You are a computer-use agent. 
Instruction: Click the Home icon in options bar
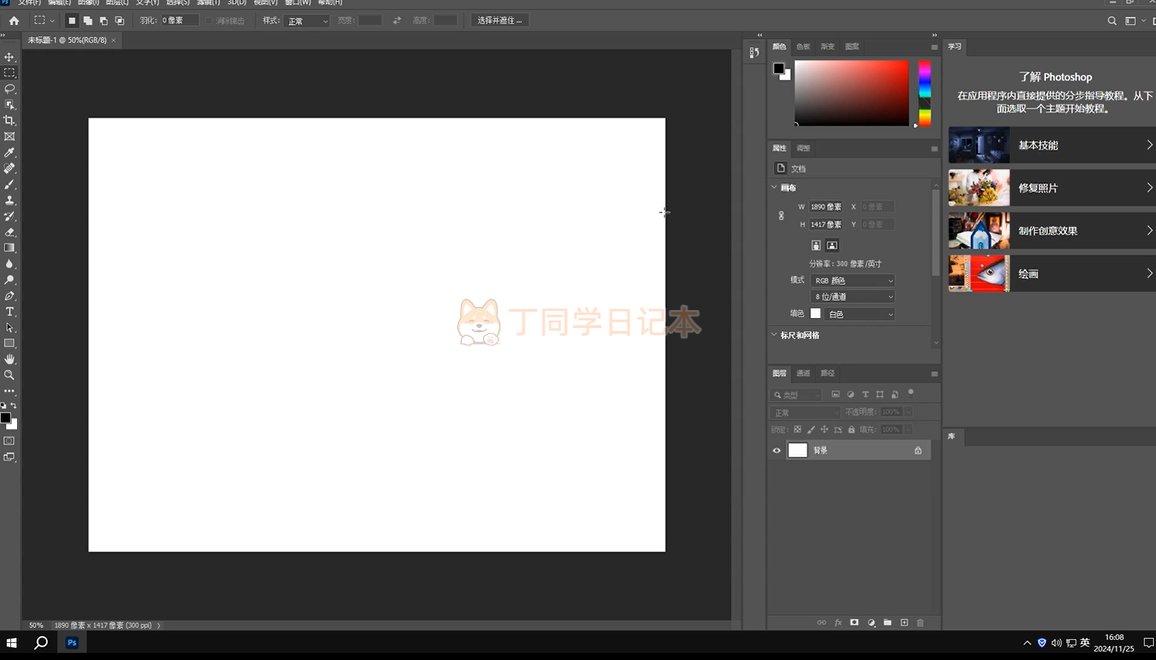(14, 20)
